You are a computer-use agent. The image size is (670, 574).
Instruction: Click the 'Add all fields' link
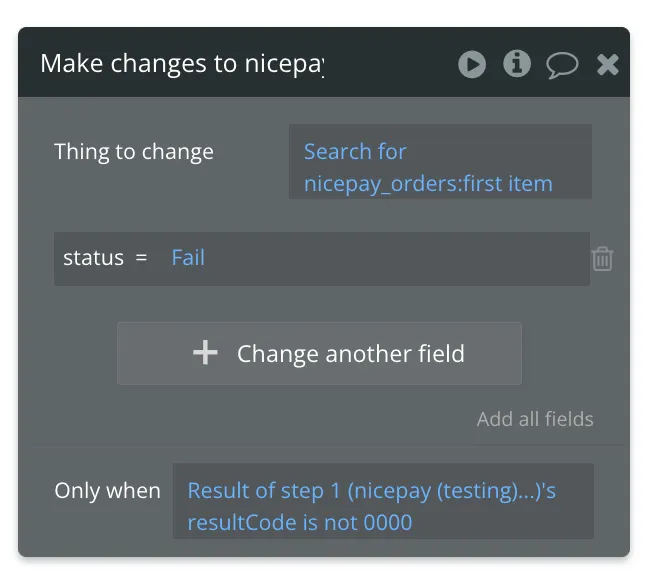pyautogui.click(x=535, y=419)
